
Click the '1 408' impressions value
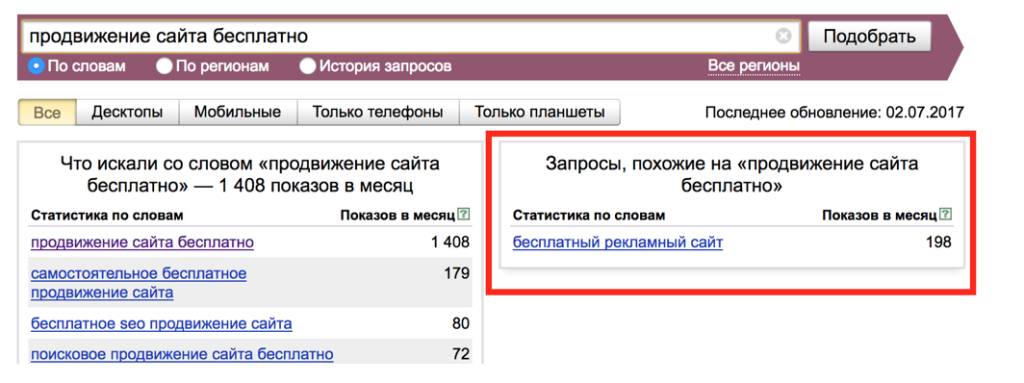pyautogui.click(x=450, y=242)
